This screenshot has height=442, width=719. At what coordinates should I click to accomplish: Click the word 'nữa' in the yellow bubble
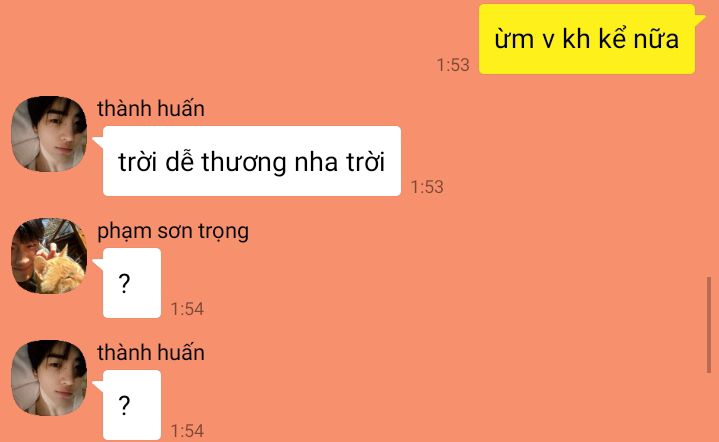(x=656, y=39)
